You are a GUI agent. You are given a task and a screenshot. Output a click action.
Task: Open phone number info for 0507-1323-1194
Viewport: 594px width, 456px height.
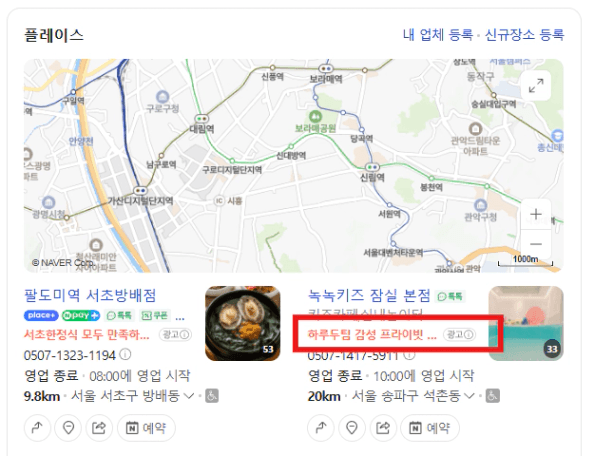tap(125, 354)
